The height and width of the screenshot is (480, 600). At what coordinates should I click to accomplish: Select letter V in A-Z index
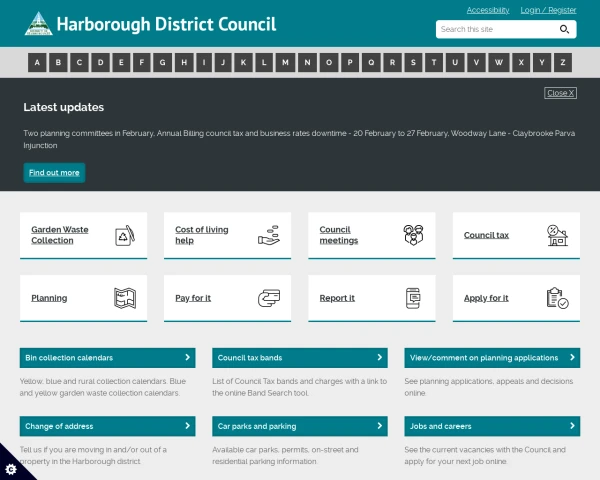[476, 62]
